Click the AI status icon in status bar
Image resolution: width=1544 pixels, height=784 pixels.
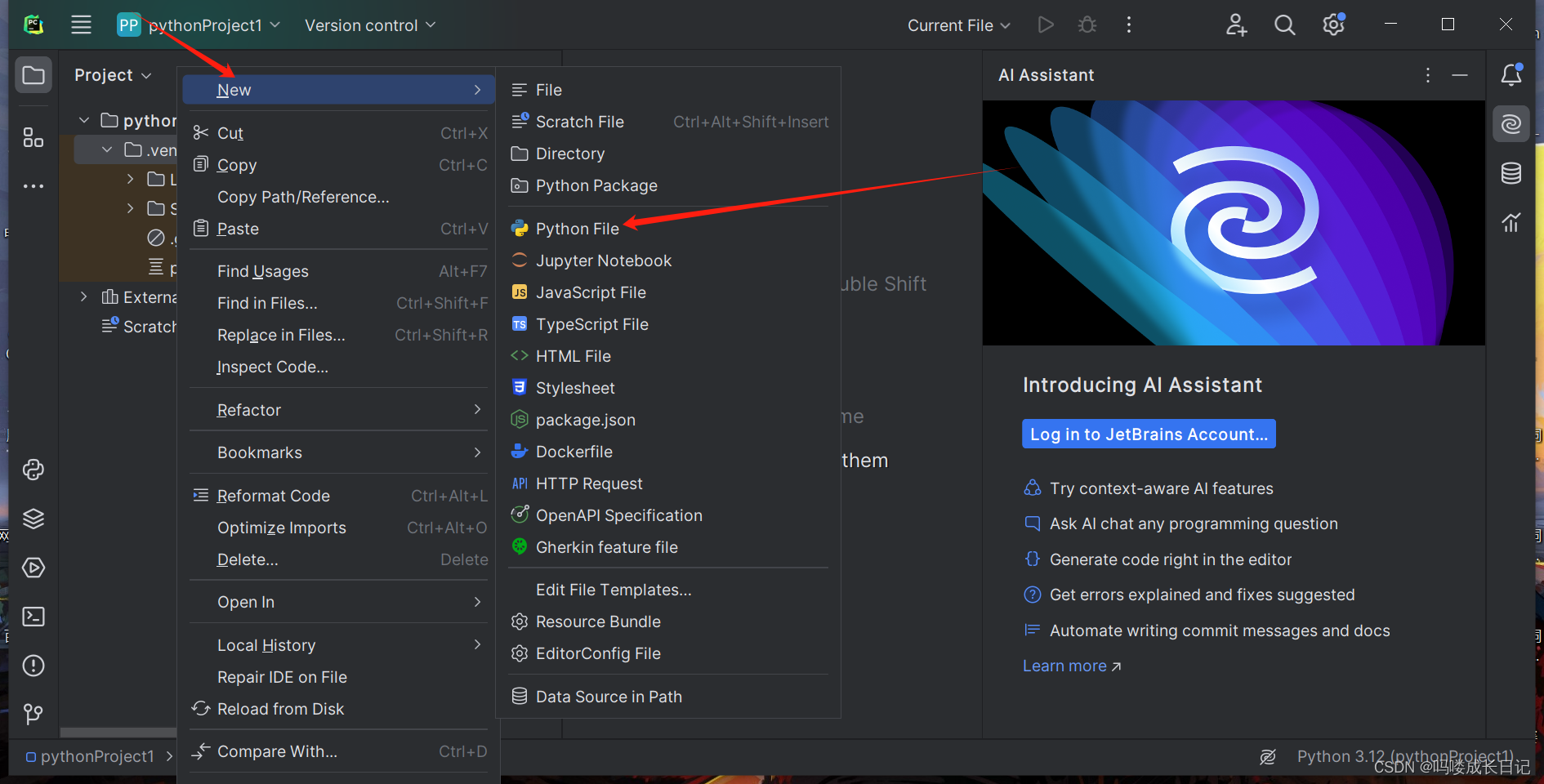click(1268, 757)
